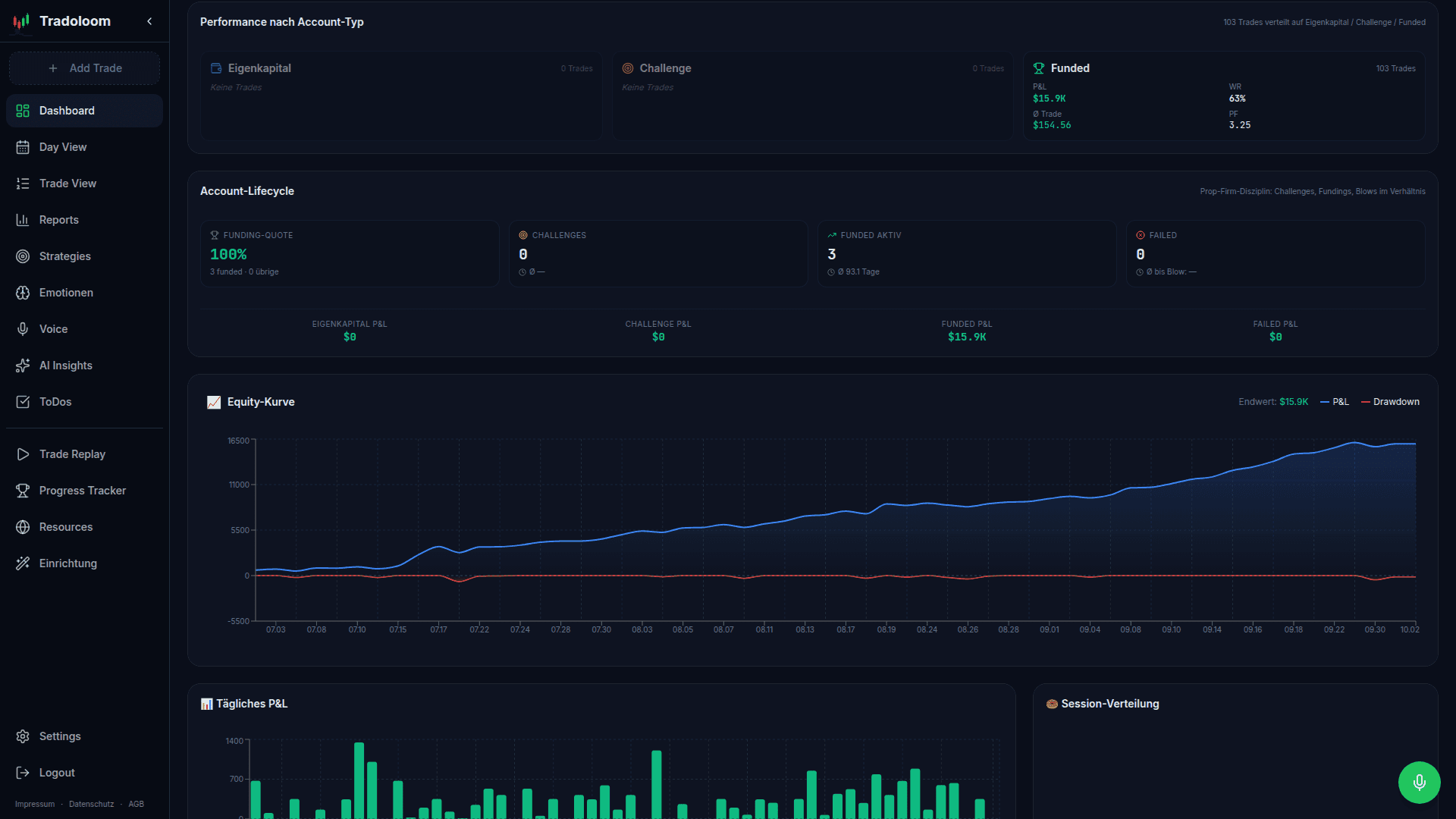Select the Challenge account card
Viewport: 1456px width, 819px height.
click(x=813, y=96)
